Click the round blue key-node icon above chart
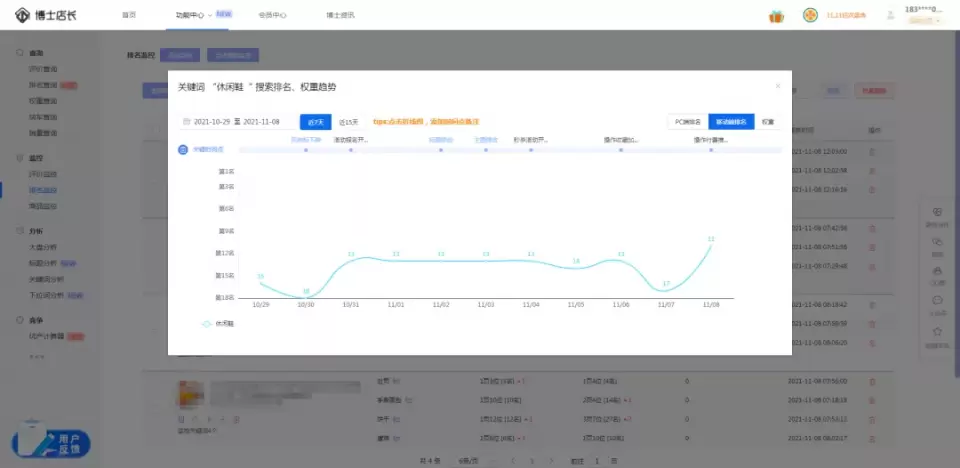Viewport: 960px width, 468px height. point(183,149)
